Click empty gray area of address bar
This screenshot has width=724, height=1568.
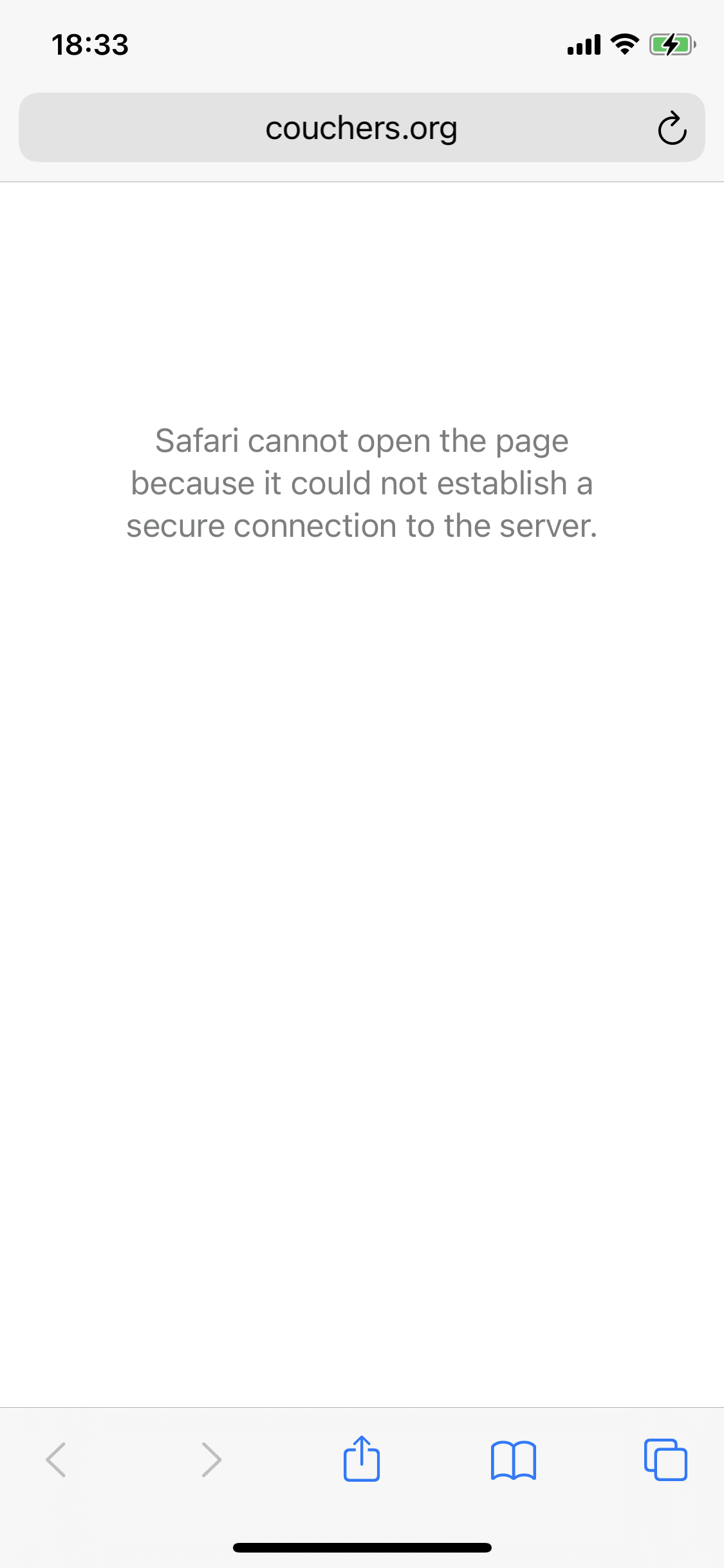pyautogui.click(x=142, y=127)
